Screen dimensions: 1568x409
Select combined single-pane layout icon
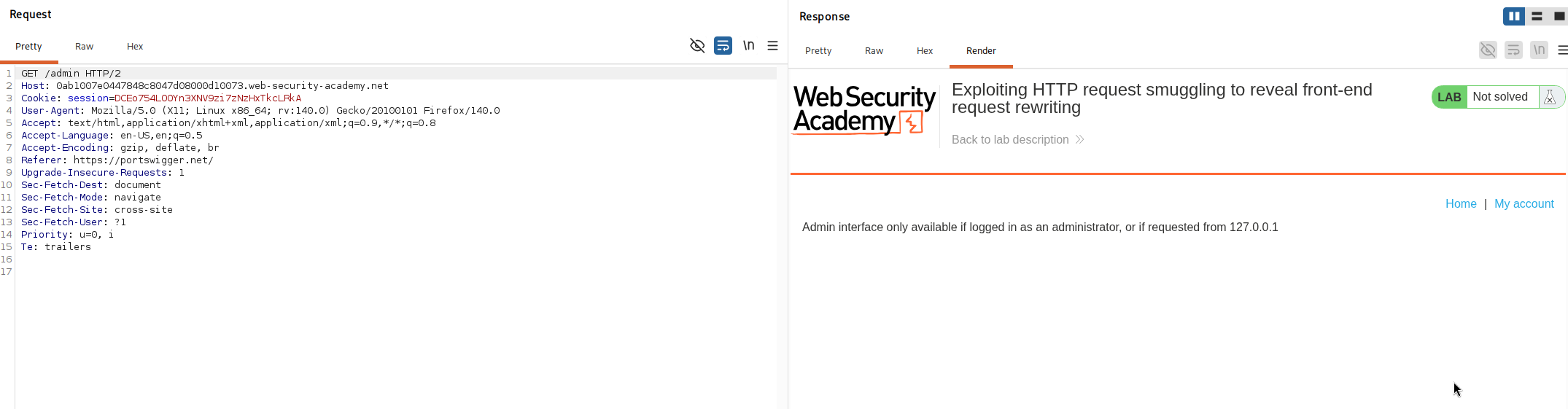[1559, 16]
